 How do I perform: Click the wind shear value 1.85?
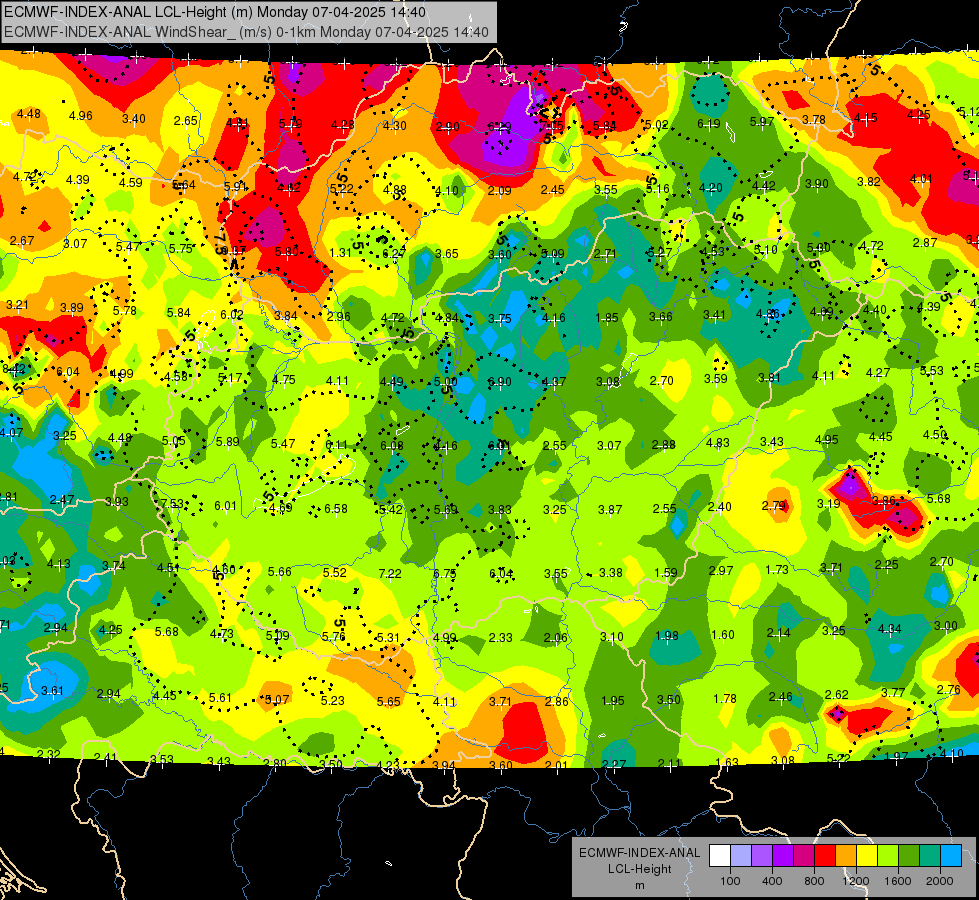(607, 318)
